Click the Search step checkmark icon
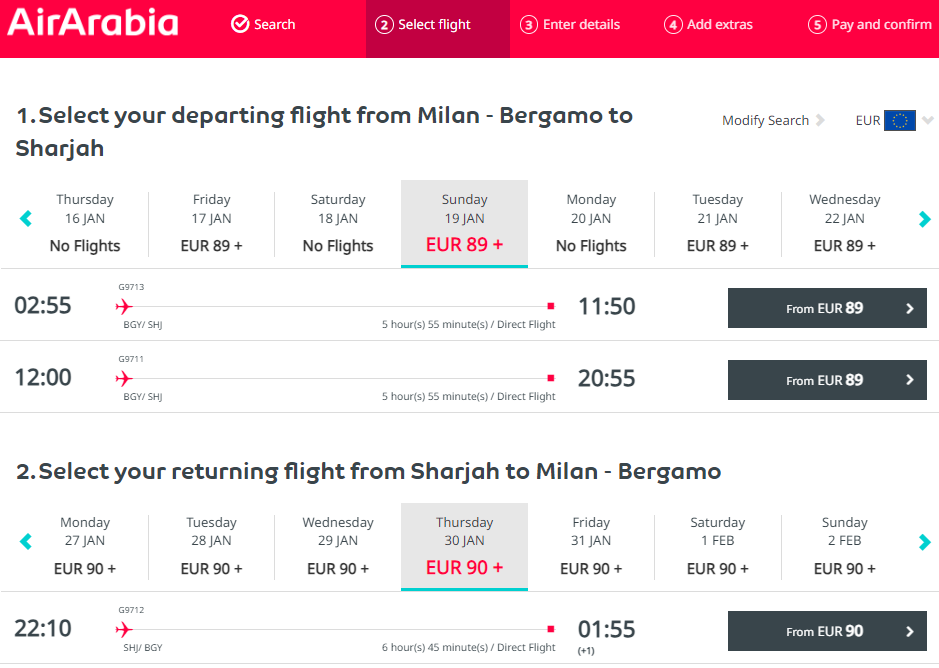 pos(240,24)
